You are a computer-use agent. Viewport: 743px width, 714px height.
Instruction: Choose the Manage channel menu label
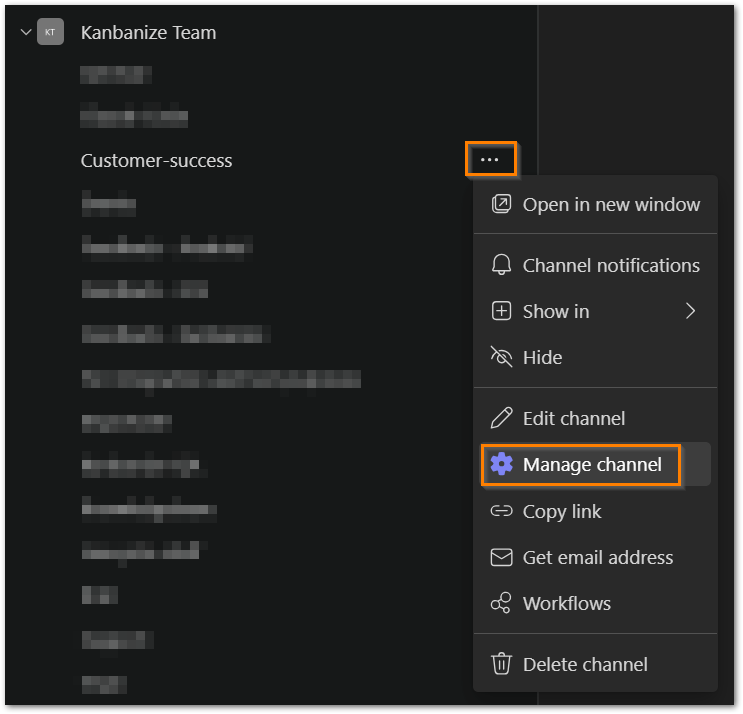(592, 464)
